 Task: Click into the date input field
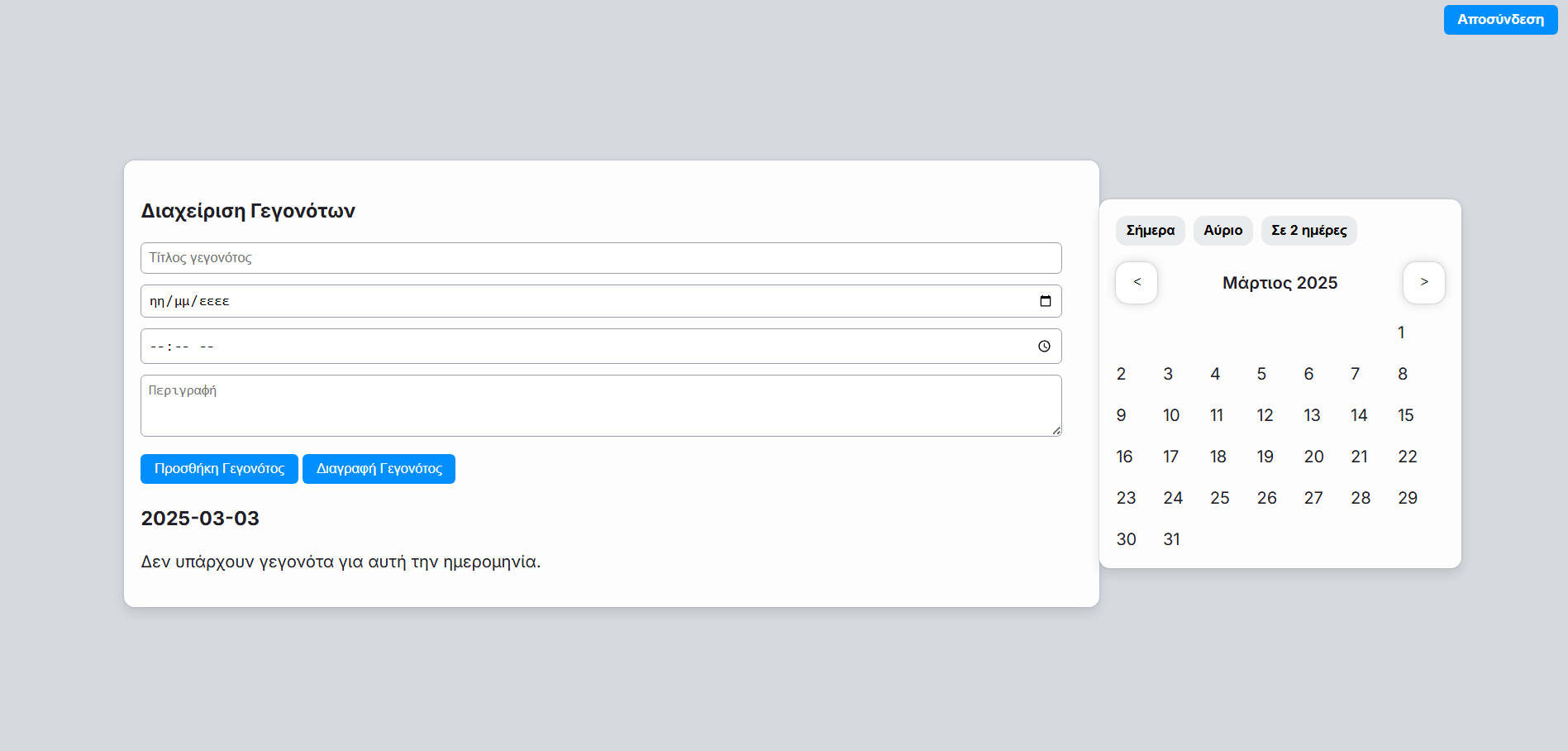[579, 301]
